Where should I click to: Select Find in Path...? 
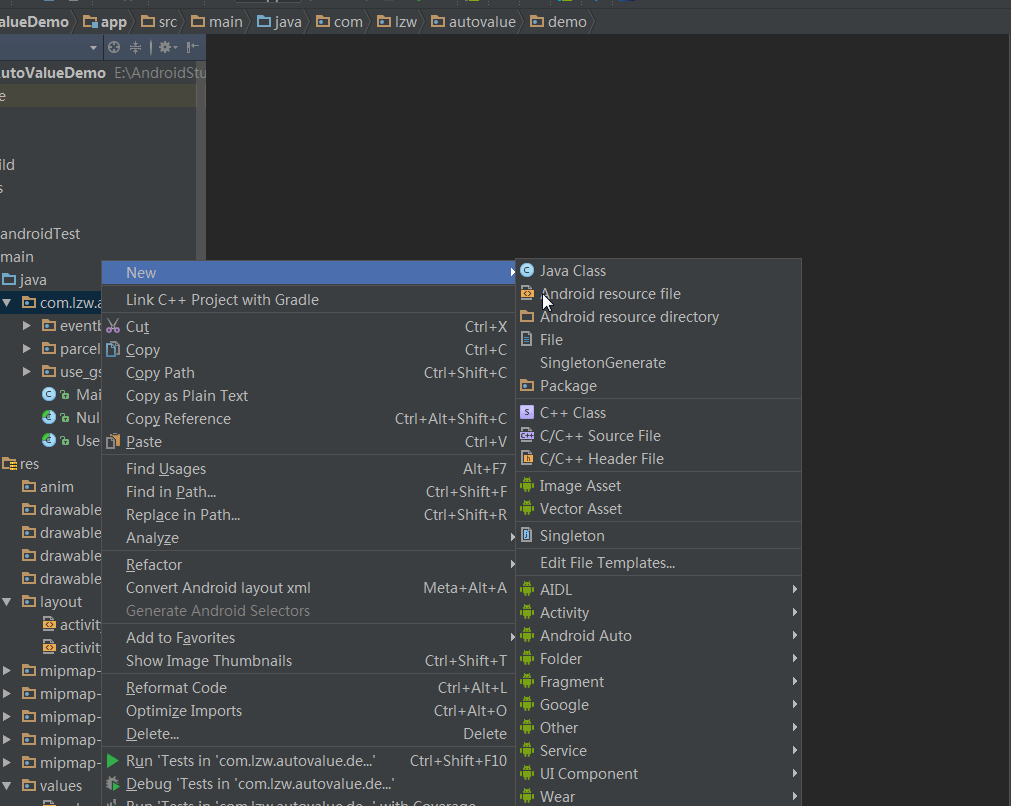coord(309,492)
